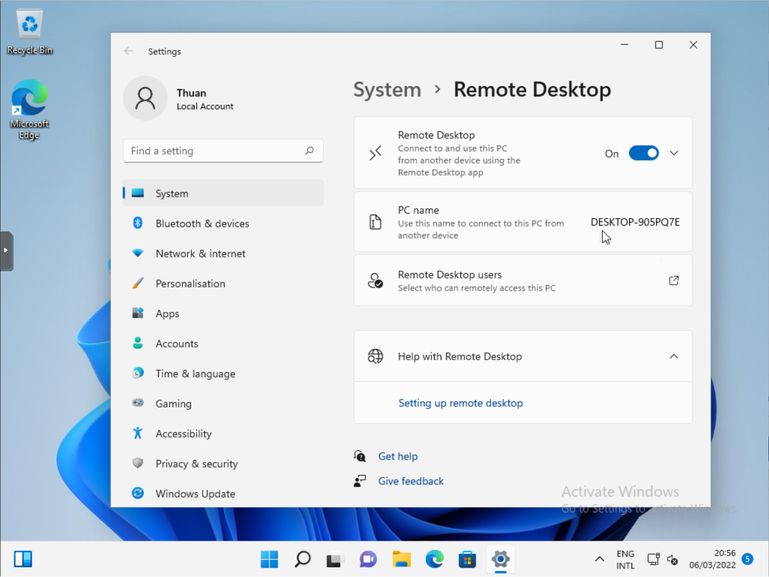This screenshot has height=577, width=769.
Task: Open the Get help link
Action: (398, 456)
